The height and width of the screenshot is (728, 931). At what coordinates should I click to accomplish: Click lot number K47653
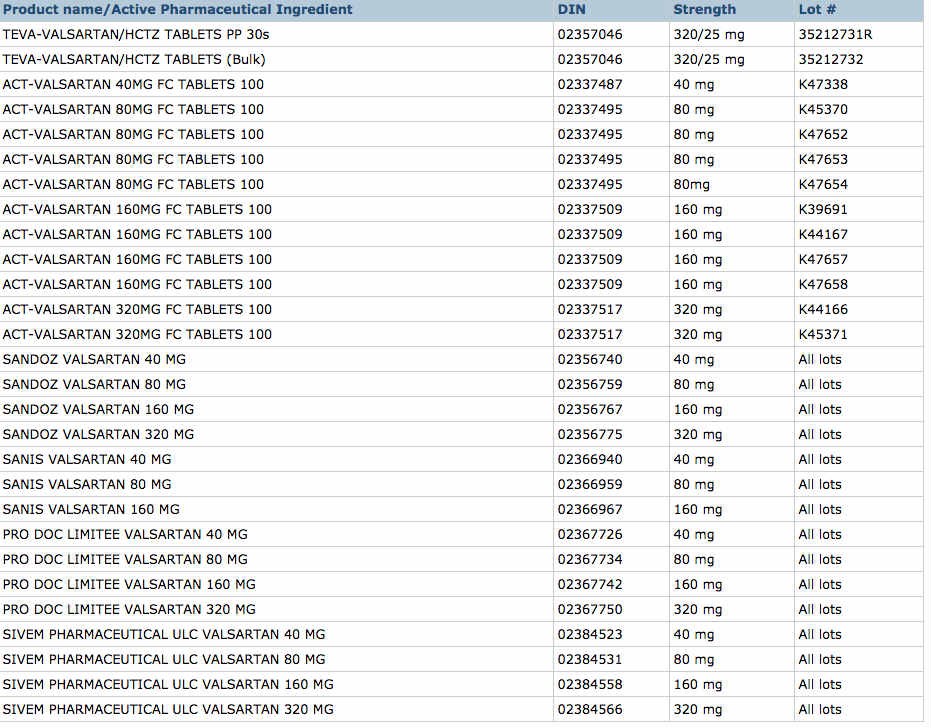click(823, 159)
